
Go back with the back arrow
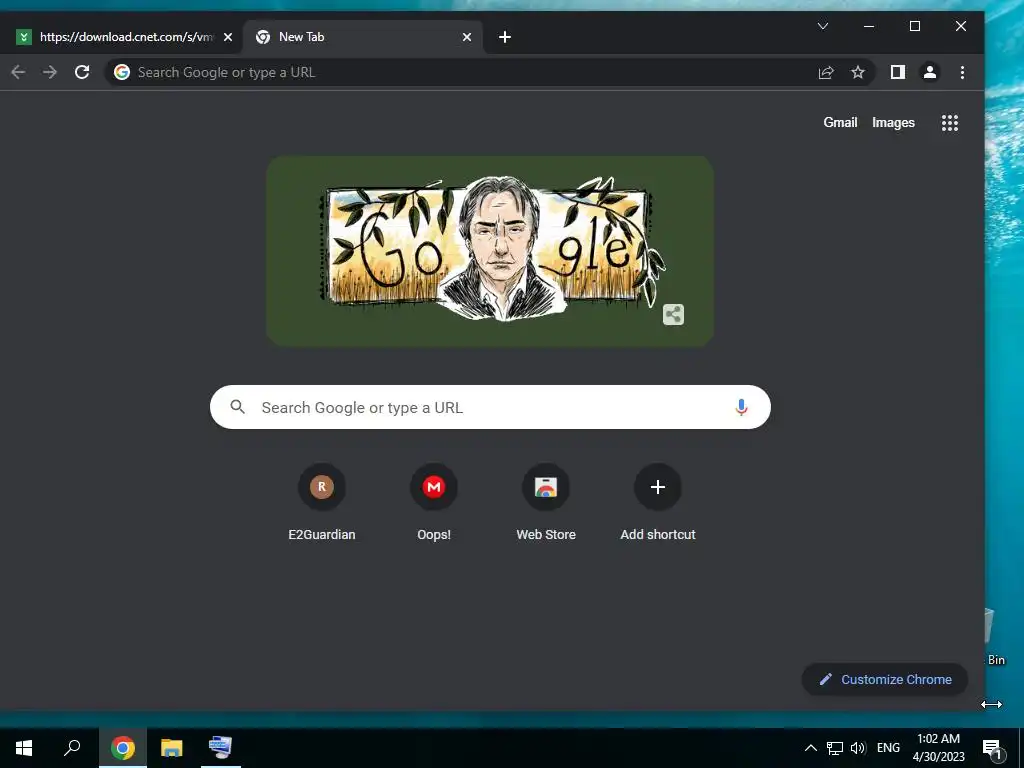18,72
